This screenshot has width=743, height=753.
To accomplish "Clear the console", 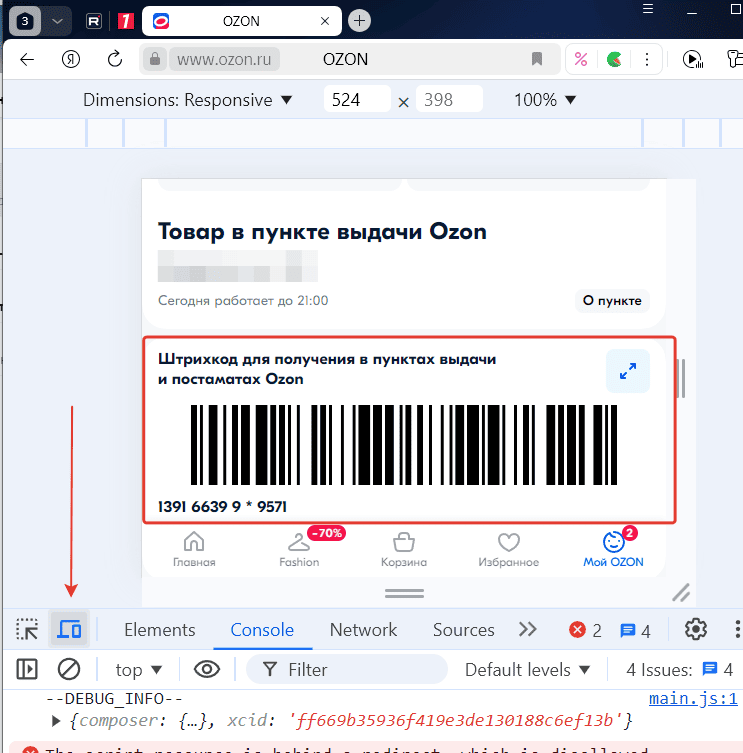I will coord(69,669).
